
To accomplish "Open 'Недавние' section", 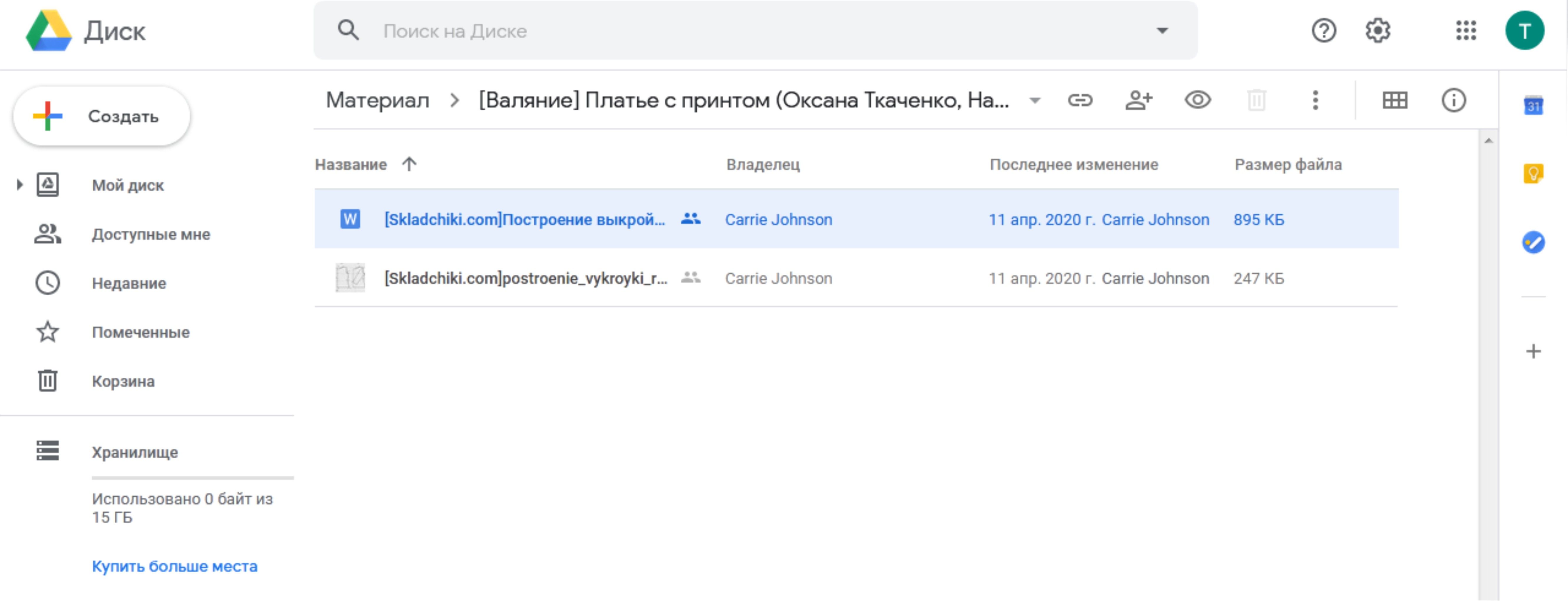I will [129, 283].
